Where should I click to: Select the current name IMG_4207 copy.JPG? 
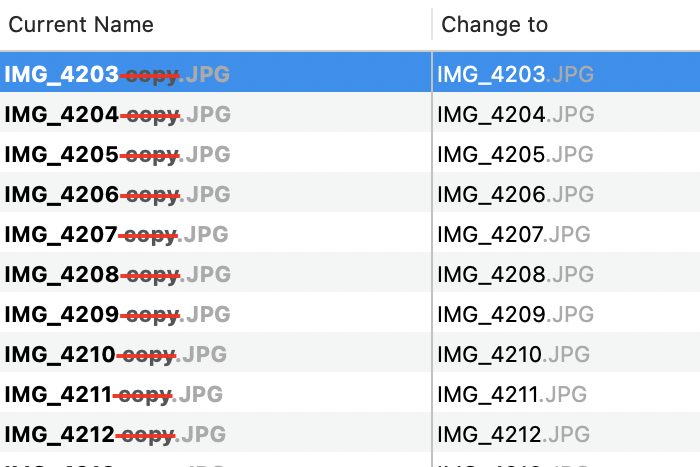117,235
